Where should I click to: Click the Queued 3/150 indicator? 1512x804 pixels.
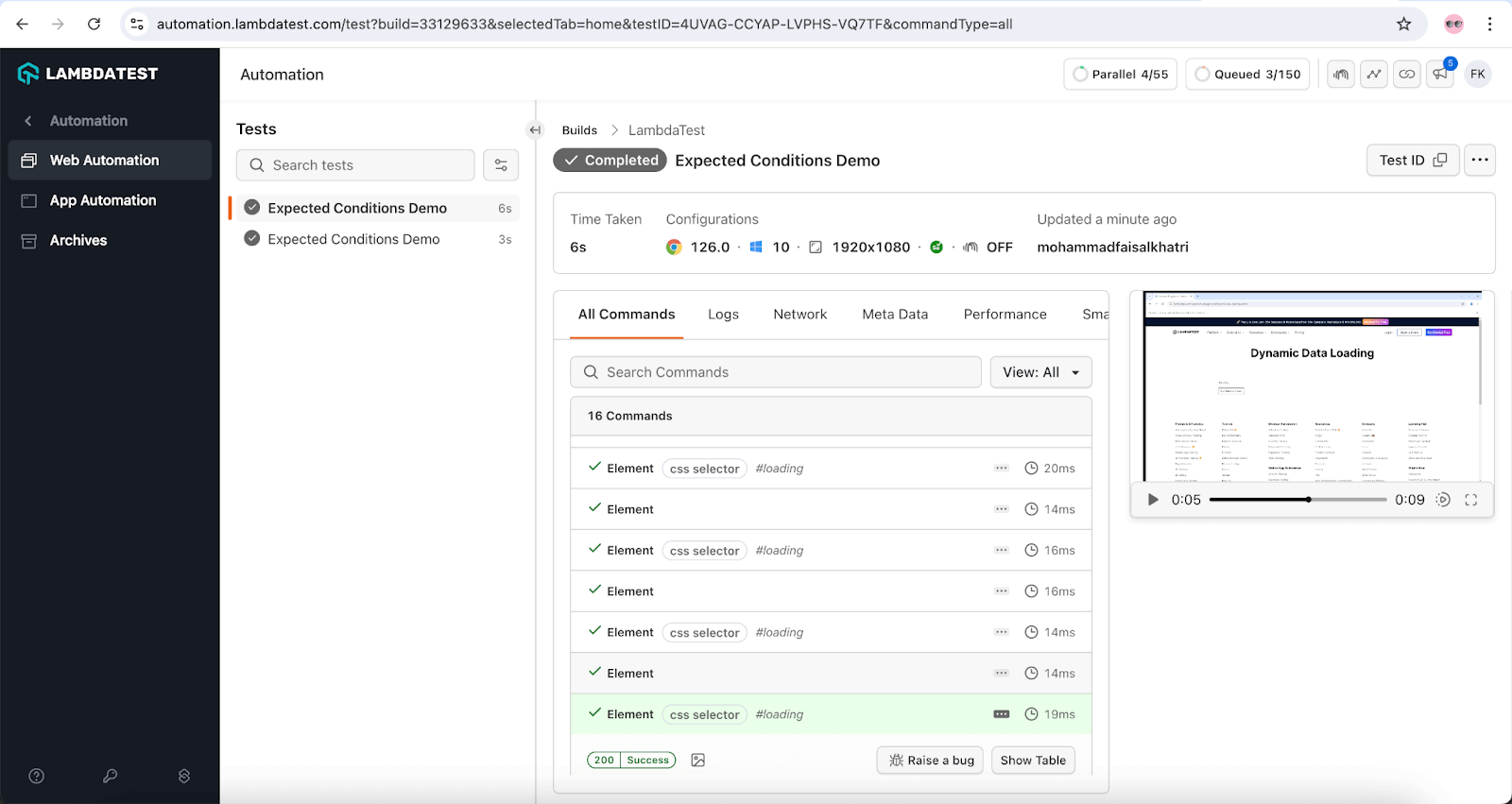[1247, 74]
